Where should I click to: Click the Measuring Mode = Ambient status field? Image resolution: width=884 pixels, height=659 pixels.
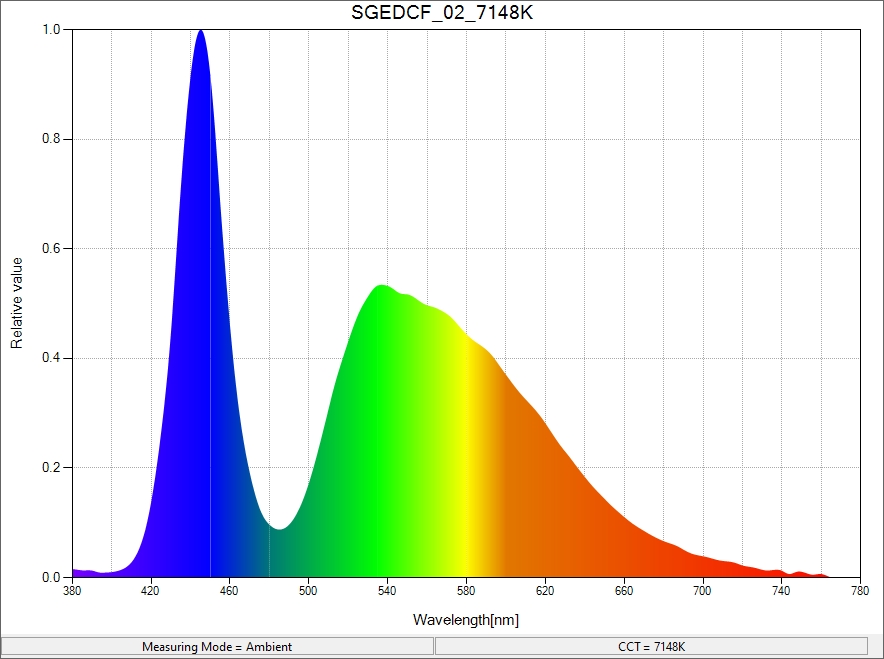(x=217, y=646)
